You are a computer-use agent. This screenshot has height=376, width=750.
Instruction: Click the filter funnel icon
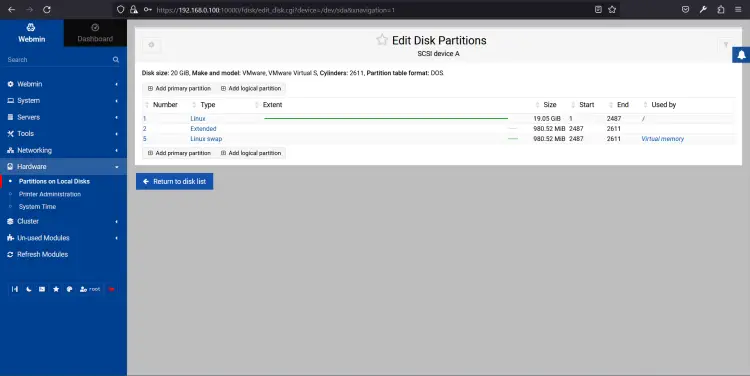pos(726,45)
